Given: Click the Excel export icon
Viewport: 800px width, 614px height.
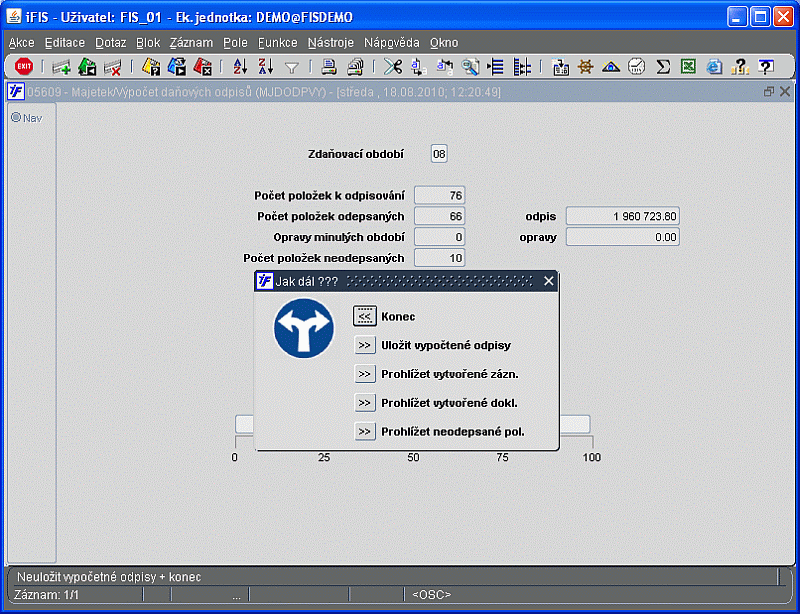Looking at the screenshot, I should tap(688, 66).
